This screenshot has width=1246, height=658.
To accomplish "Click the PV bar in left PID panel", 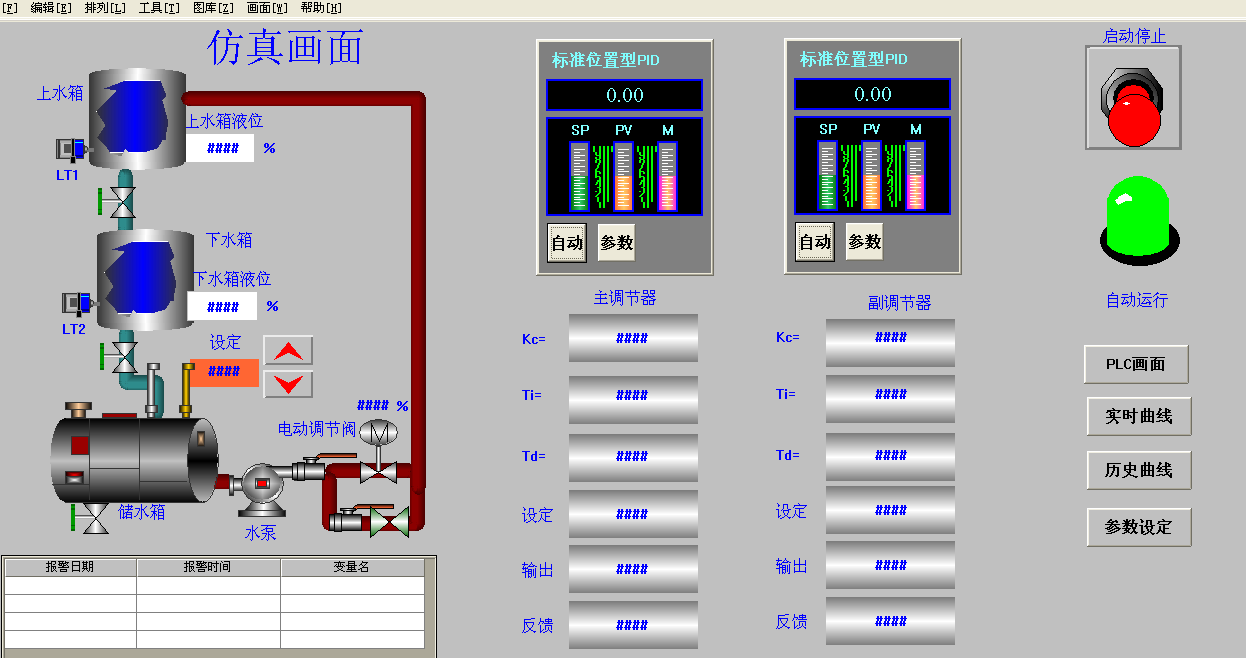I will (623, 176).
